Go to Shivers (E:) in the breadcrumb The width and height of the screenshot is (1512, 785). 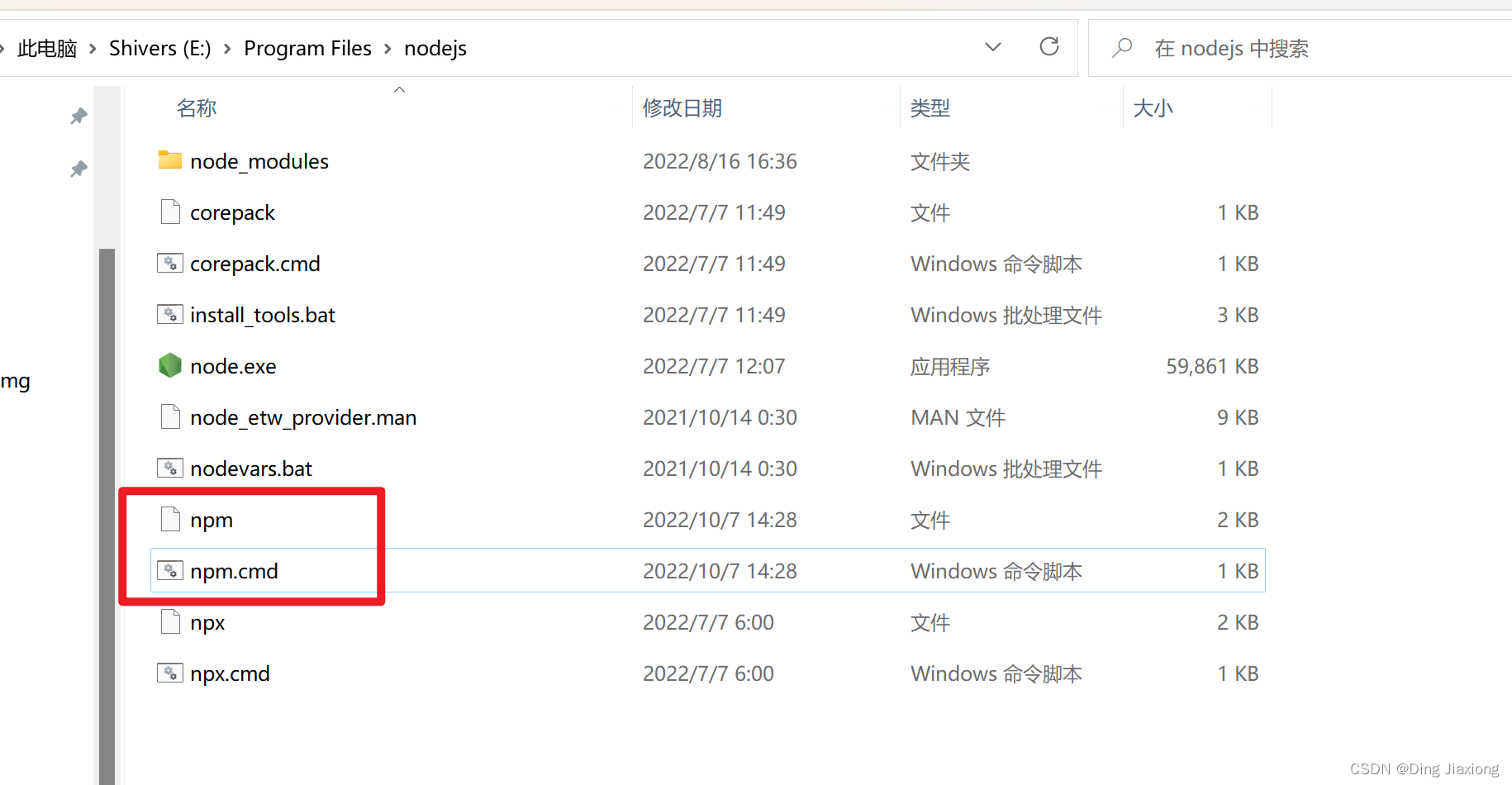160,49
